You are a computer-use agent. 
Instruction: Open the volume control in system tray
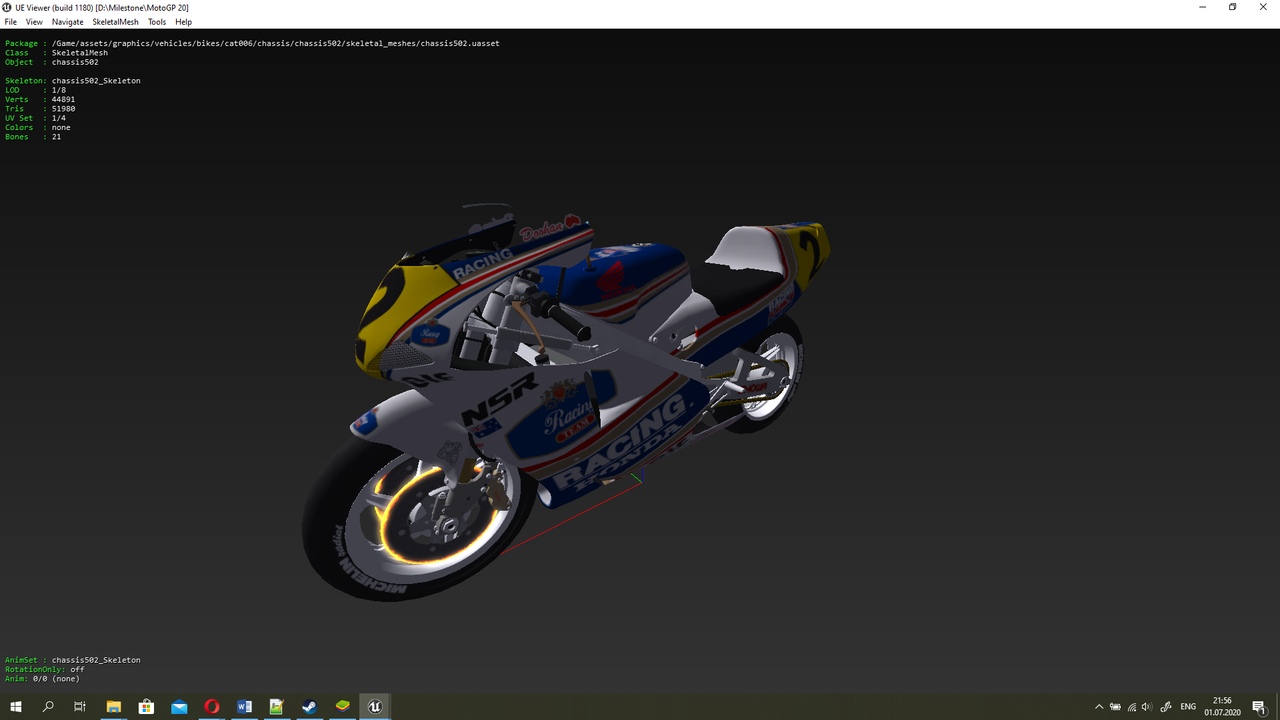coord(1146,707)
